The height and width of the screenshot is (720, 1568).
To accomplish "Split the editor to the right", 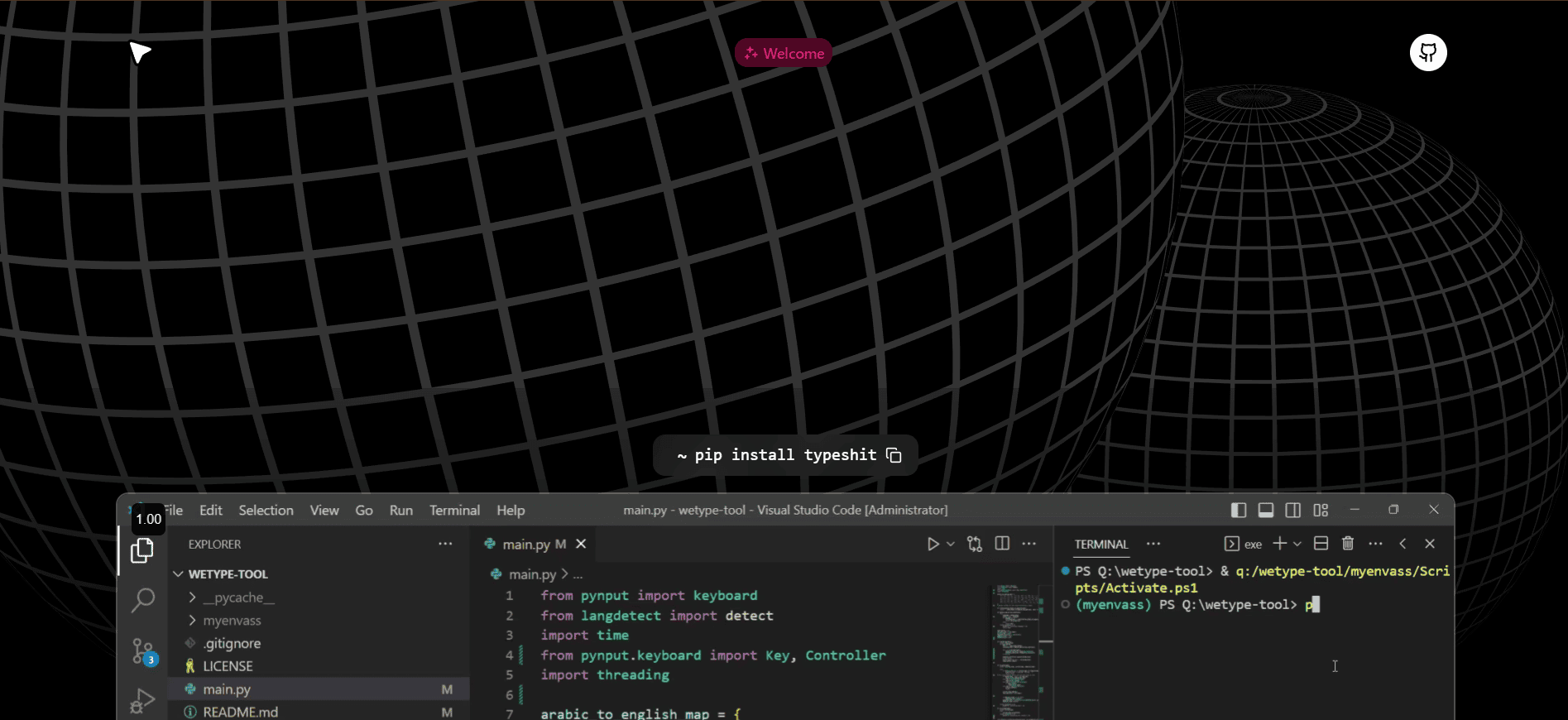I will tap(1002, 544).
